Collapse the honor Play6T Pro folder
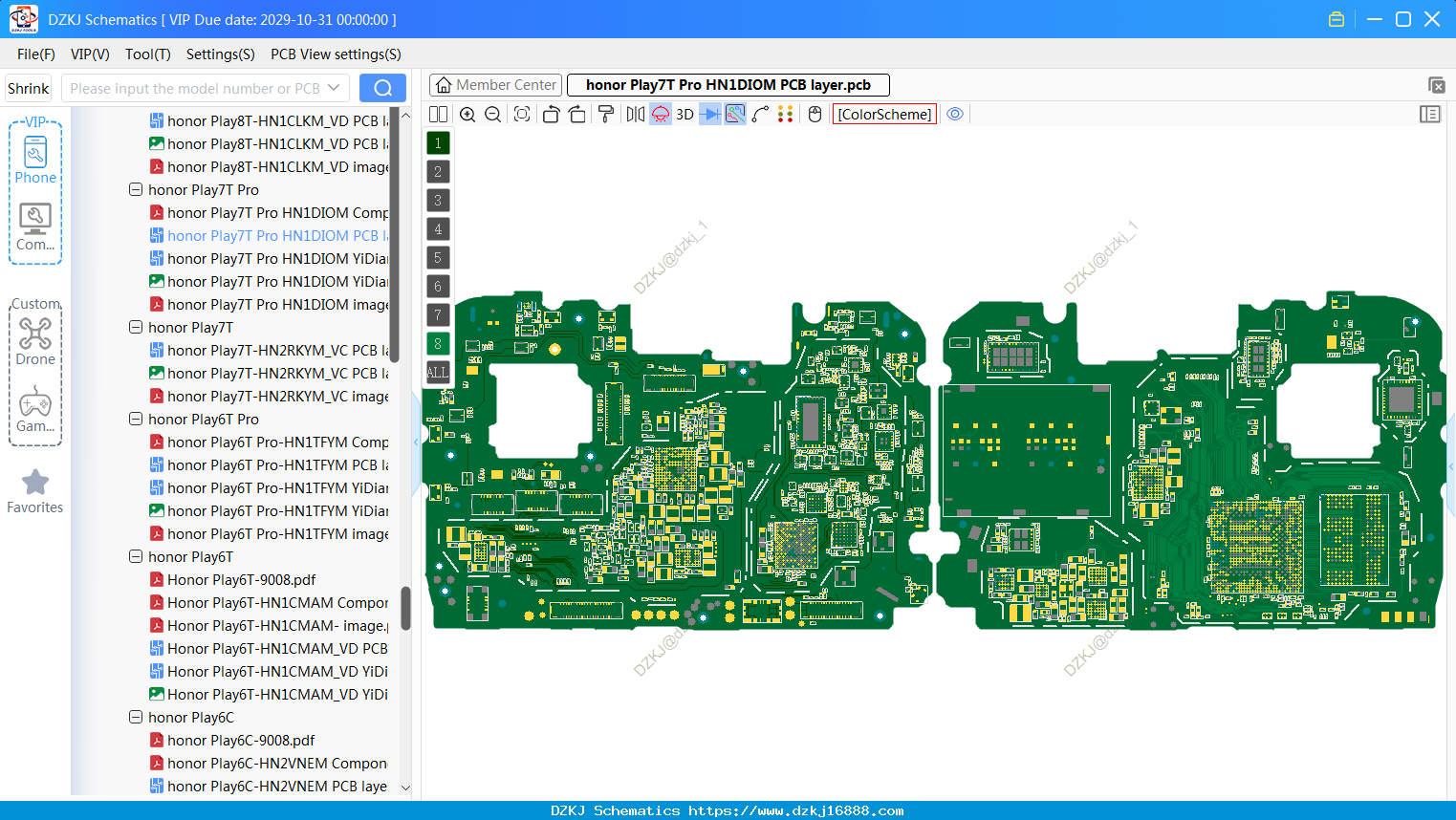Viewport: 1456px width, 820px height. tap(136, 419)
